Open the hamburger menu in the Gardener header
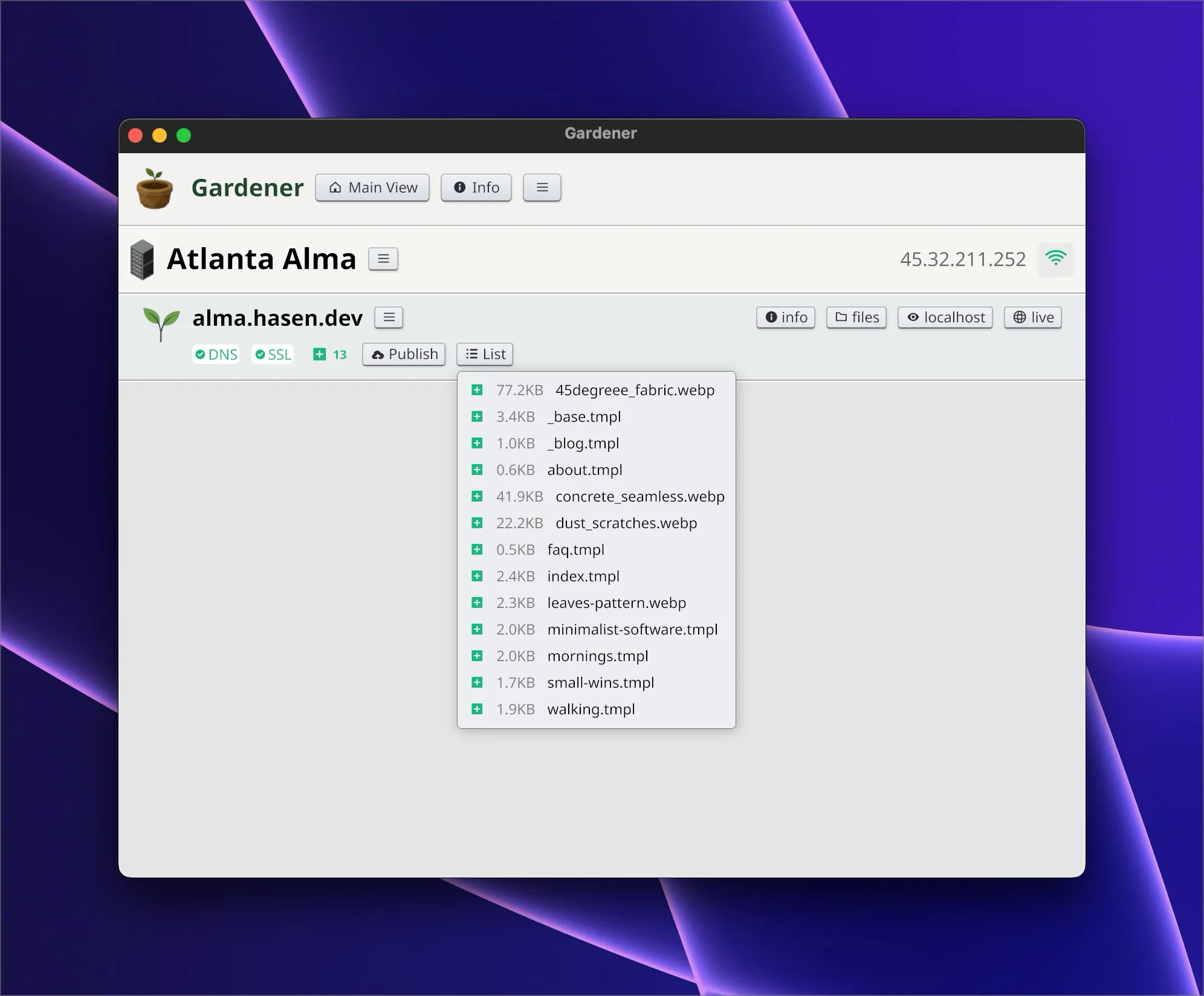Image resolution: width=1204 pixels, height=996 pixels. (x=542, y=187)
